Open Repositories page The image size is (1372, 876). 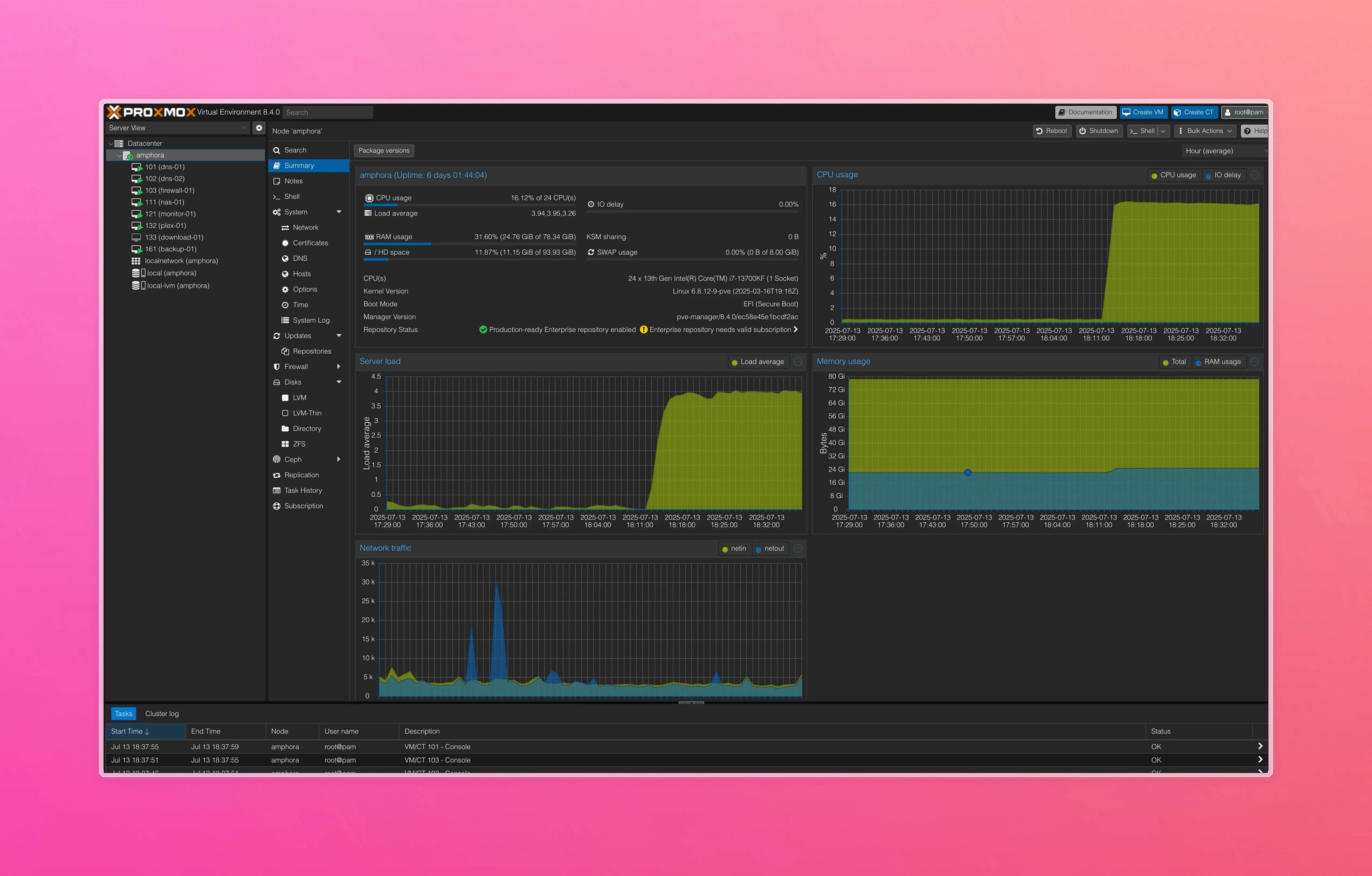tap(308, 351)
